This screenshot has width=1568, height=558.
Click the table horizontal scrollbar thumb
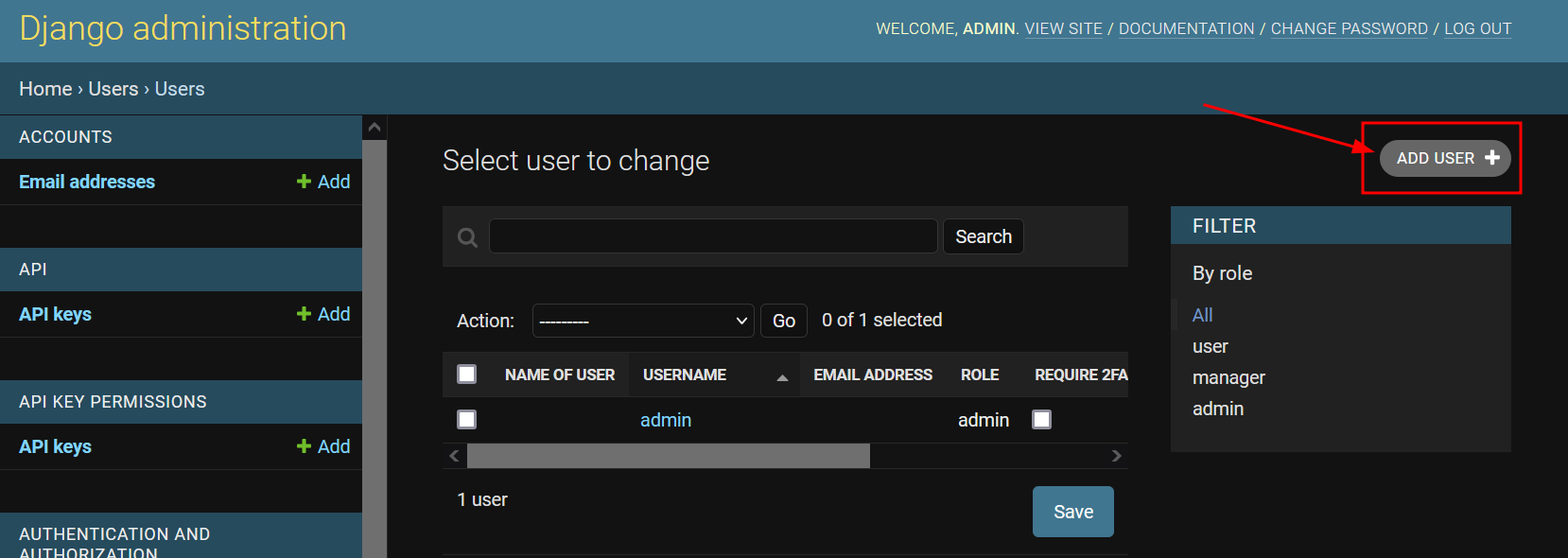pyautogui.click(x=669, y=456)
